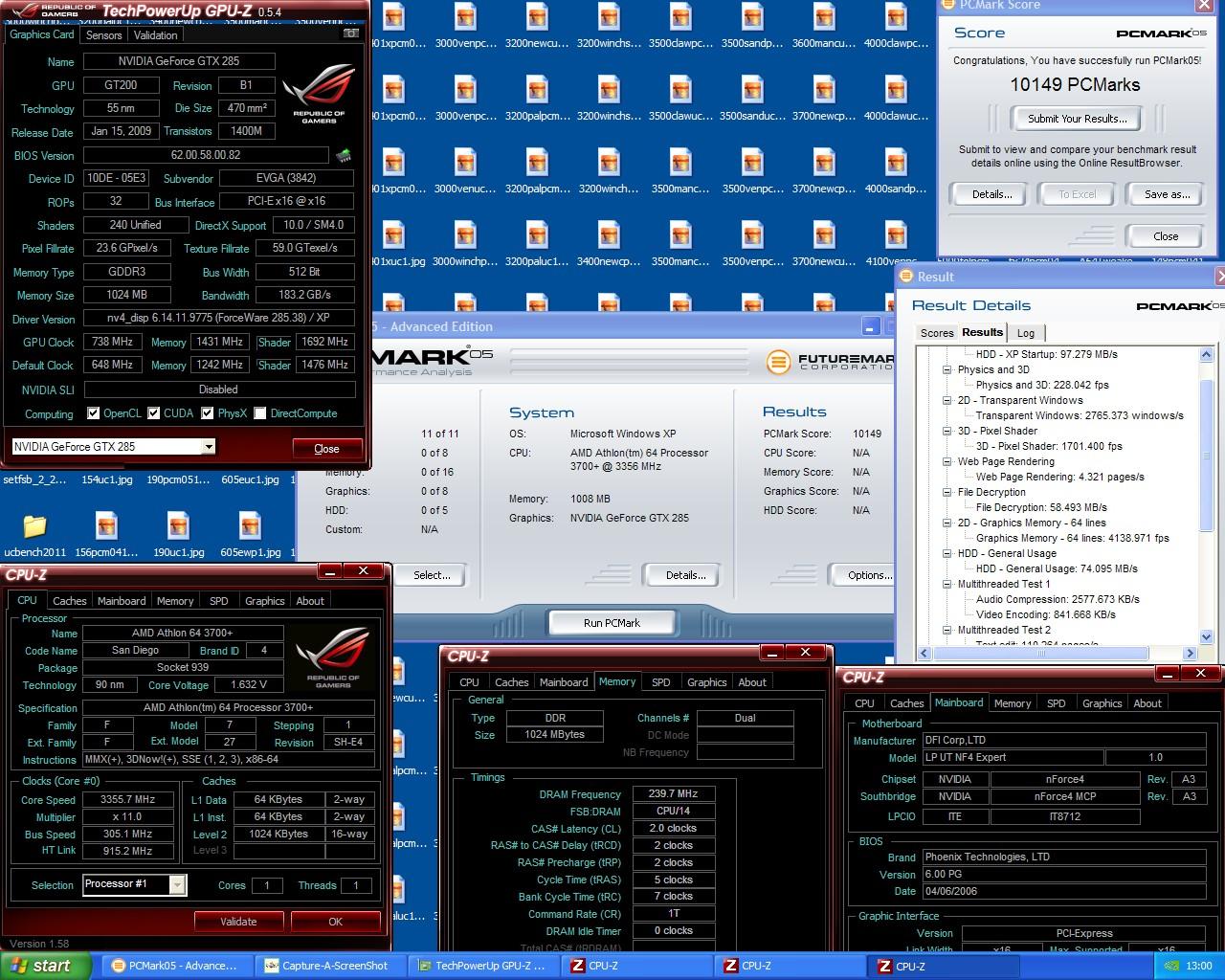The image size is (1225, 980).
Task: Click the horizontal scrollbar thumb in Result Details
Action: (x=1041, y=654)
